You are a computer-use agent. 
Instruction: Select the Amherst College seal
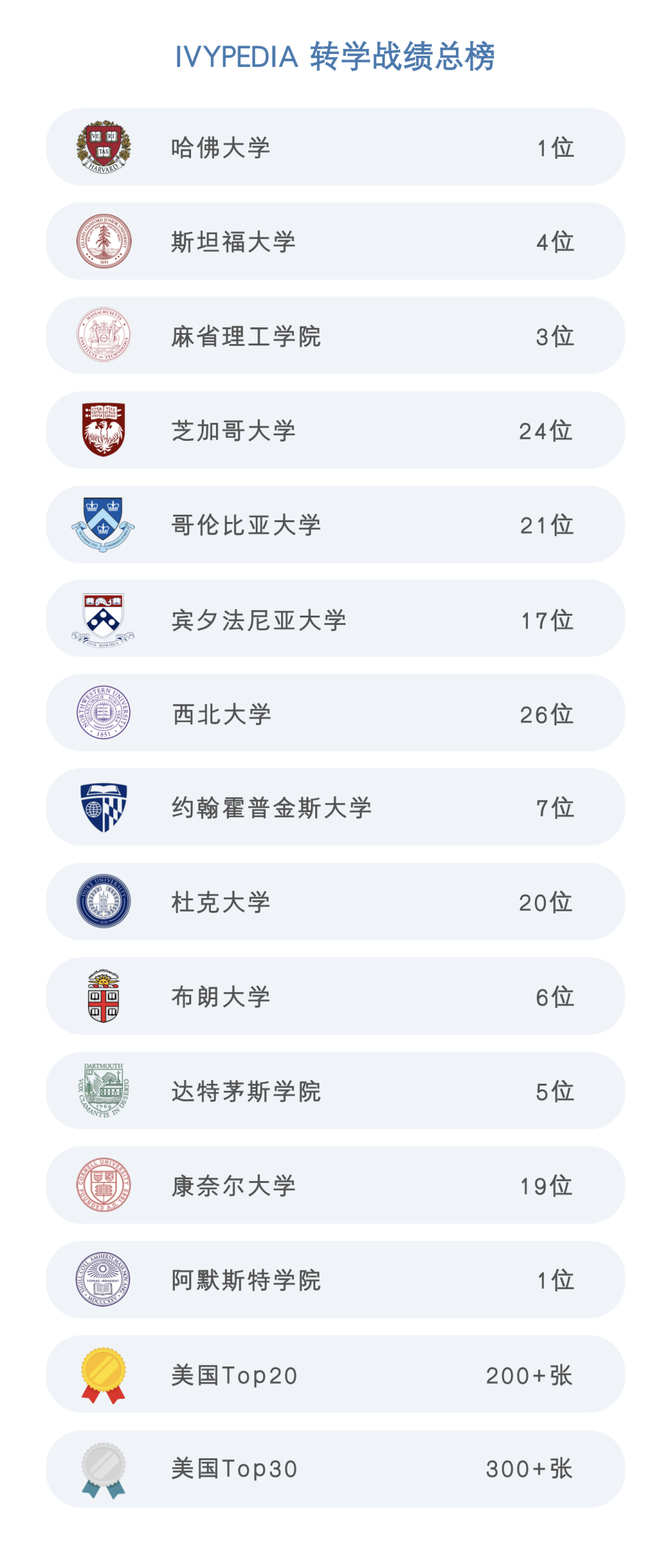tap(104, 1280)
